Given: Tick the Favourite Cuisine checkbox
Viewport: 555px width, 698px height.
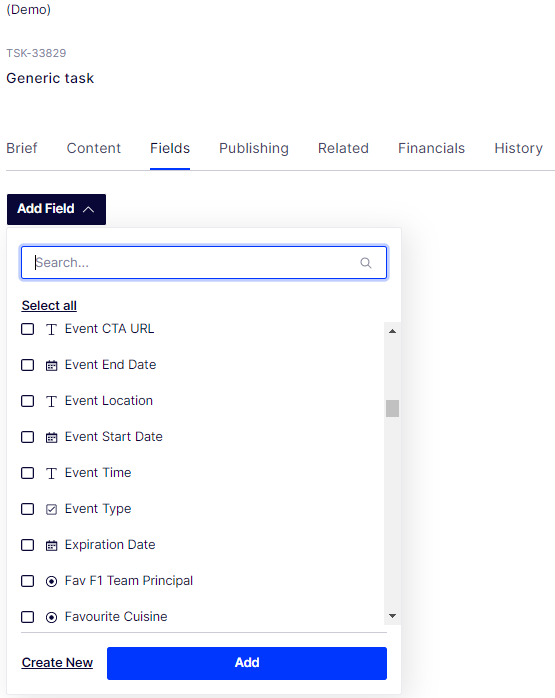Looking at the screenshot, I should tap(28, 617).
